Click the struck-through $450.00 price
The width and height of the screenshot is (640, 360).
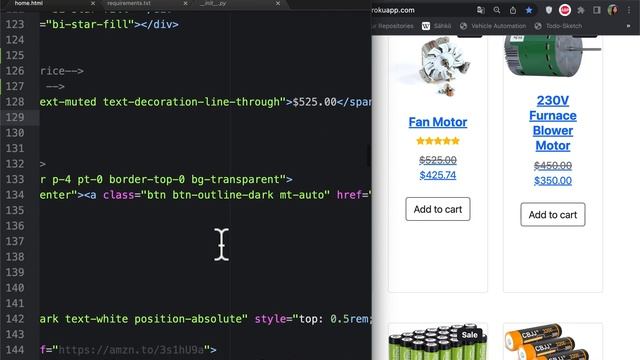pos(553,165)
